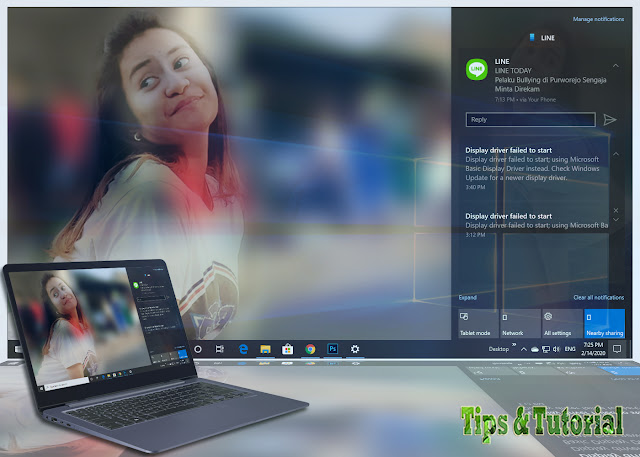Screen dimensions: 640x457
Task: Open the clock showing 7:25 PM
Action: click(593, 349)
